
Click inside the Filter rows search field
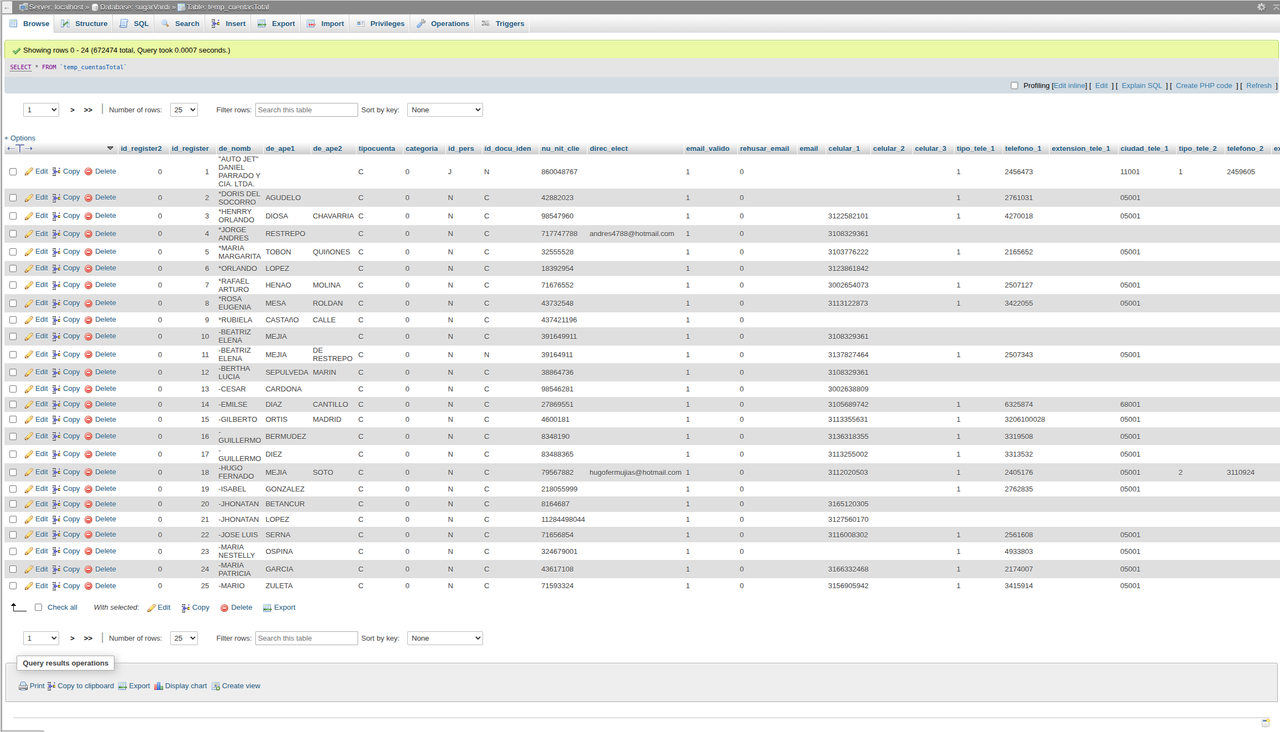(305, 110)
